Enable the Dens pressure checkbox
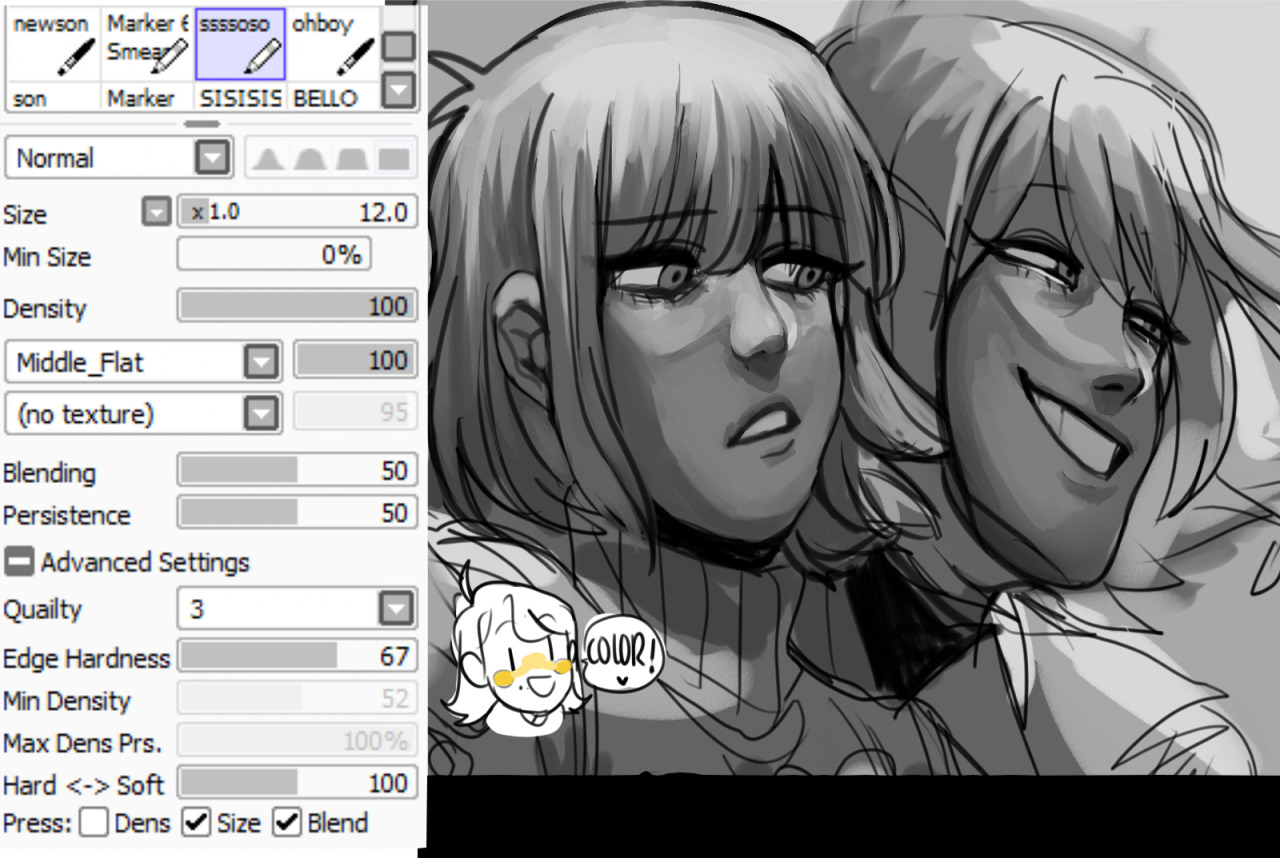 coord(94,823)
